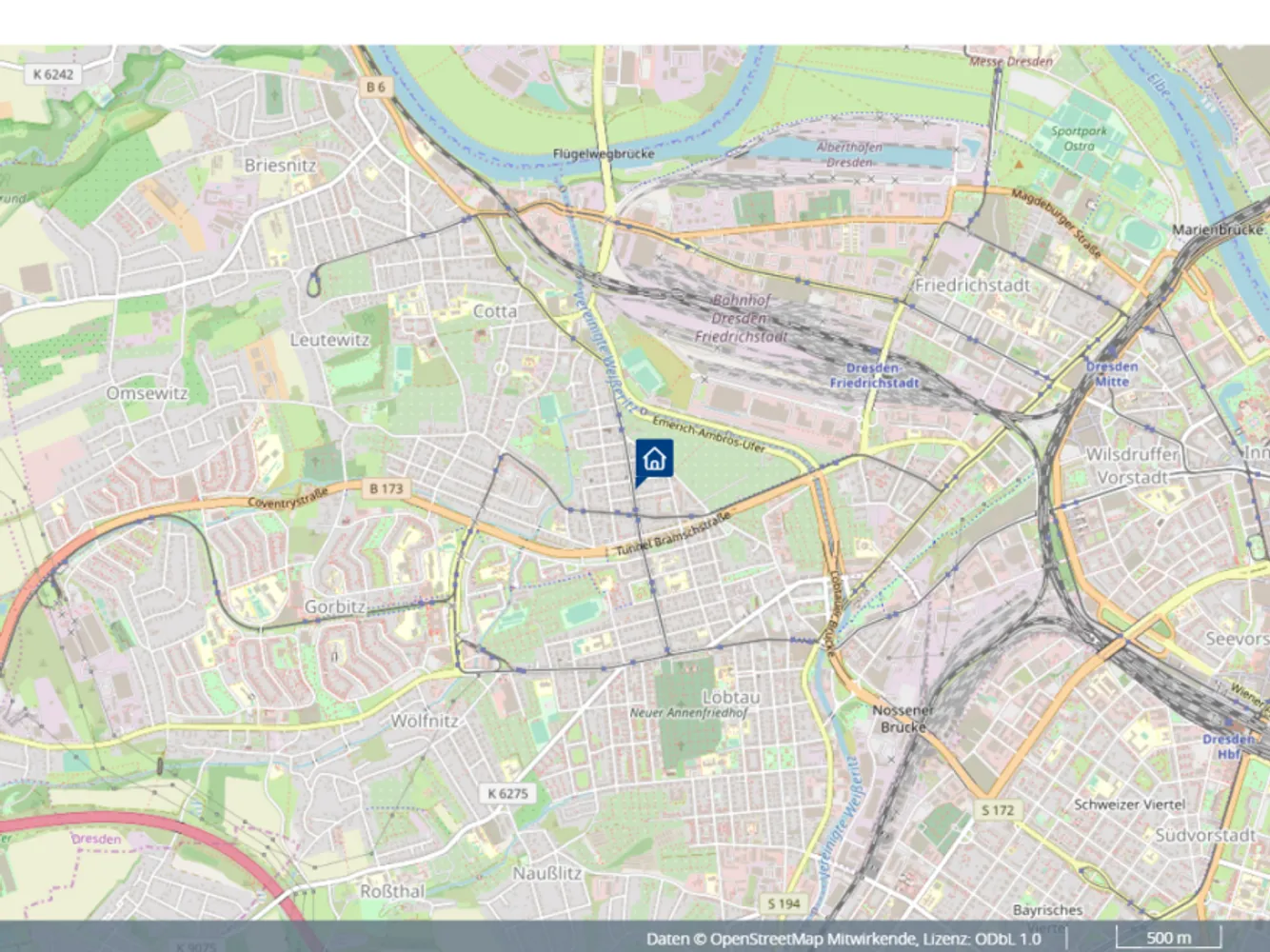Viewport: 1270px width, 952px height.
Task: Click the Schweizer Viertel label
Action: (x=1130, y=804)
